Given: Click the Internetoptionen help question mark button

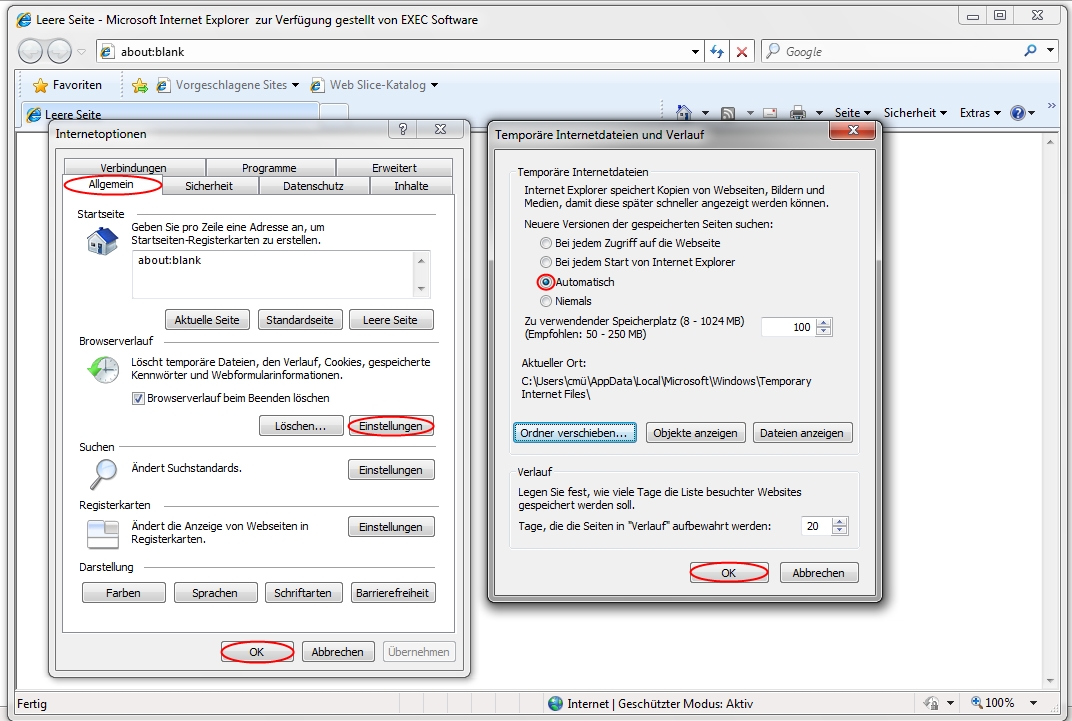Looking at the screenshot, I should point(403,129).
